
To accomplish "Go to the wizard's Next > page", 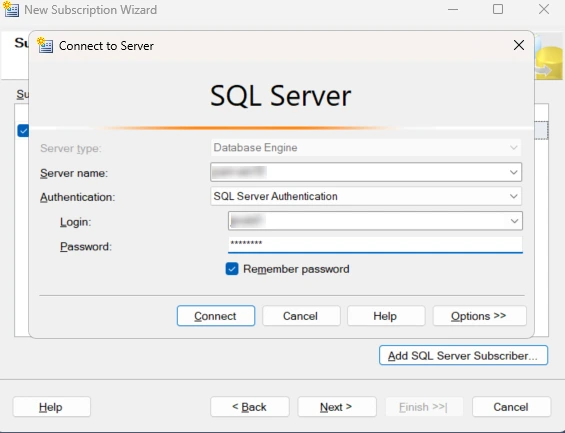I will click(x=337, y=407).
